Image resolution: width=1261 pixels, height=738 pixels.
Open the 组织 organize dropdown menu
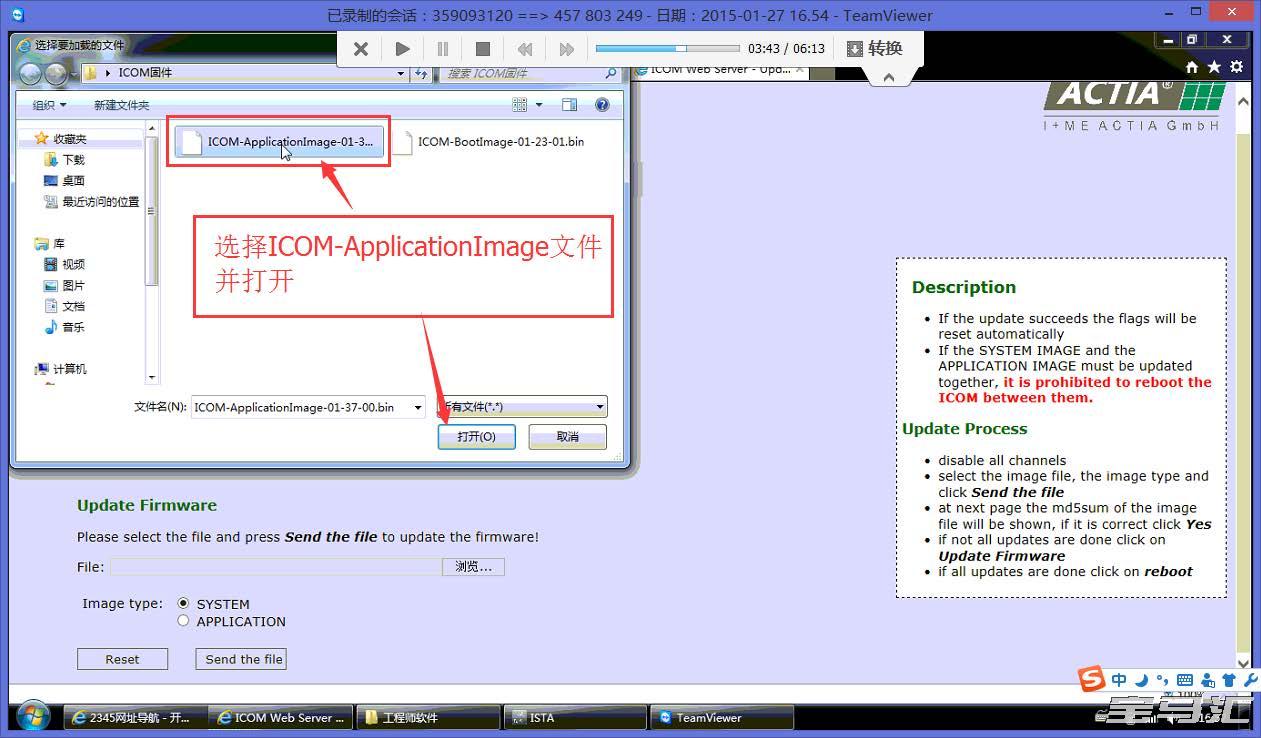[49, 105]
